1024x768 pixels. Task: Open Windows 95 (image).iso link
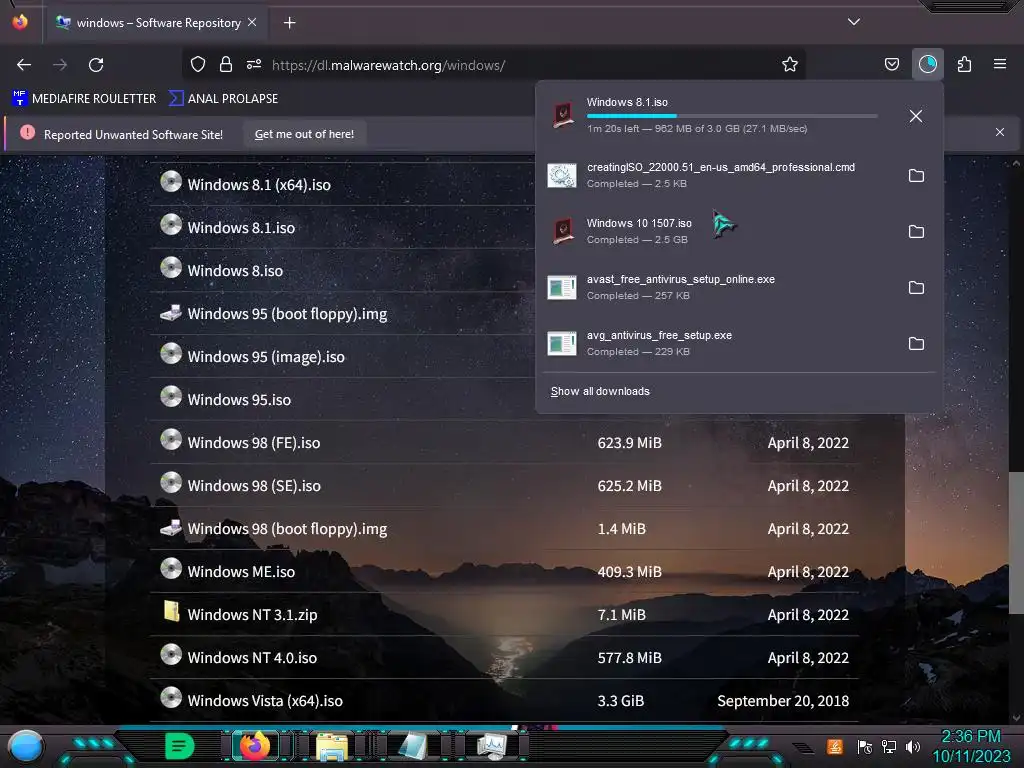pos(266,357)
